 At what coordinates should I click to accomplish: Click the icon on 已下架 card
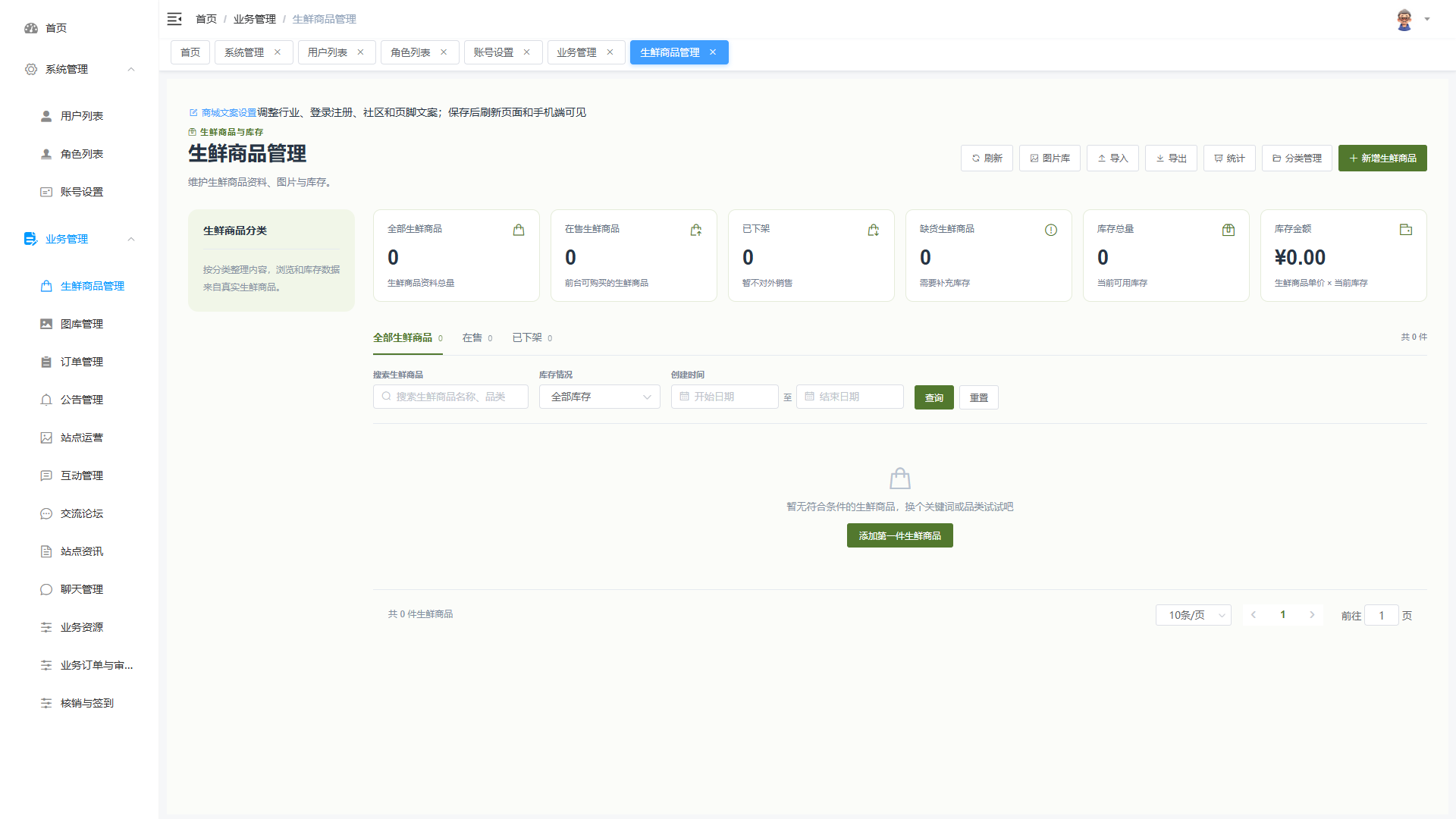pos(874,230)
